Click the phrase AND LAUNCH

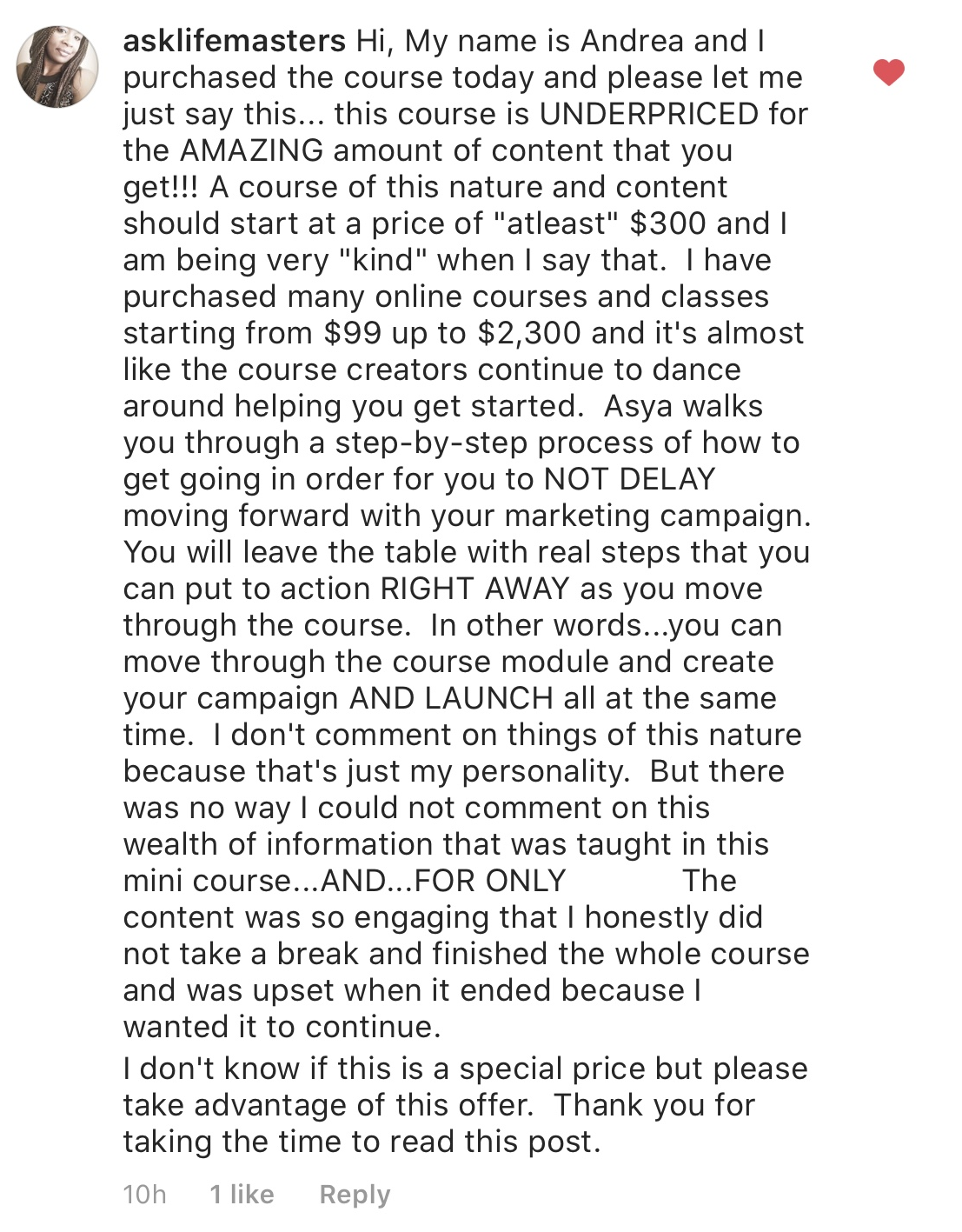(x=451, y=698)
